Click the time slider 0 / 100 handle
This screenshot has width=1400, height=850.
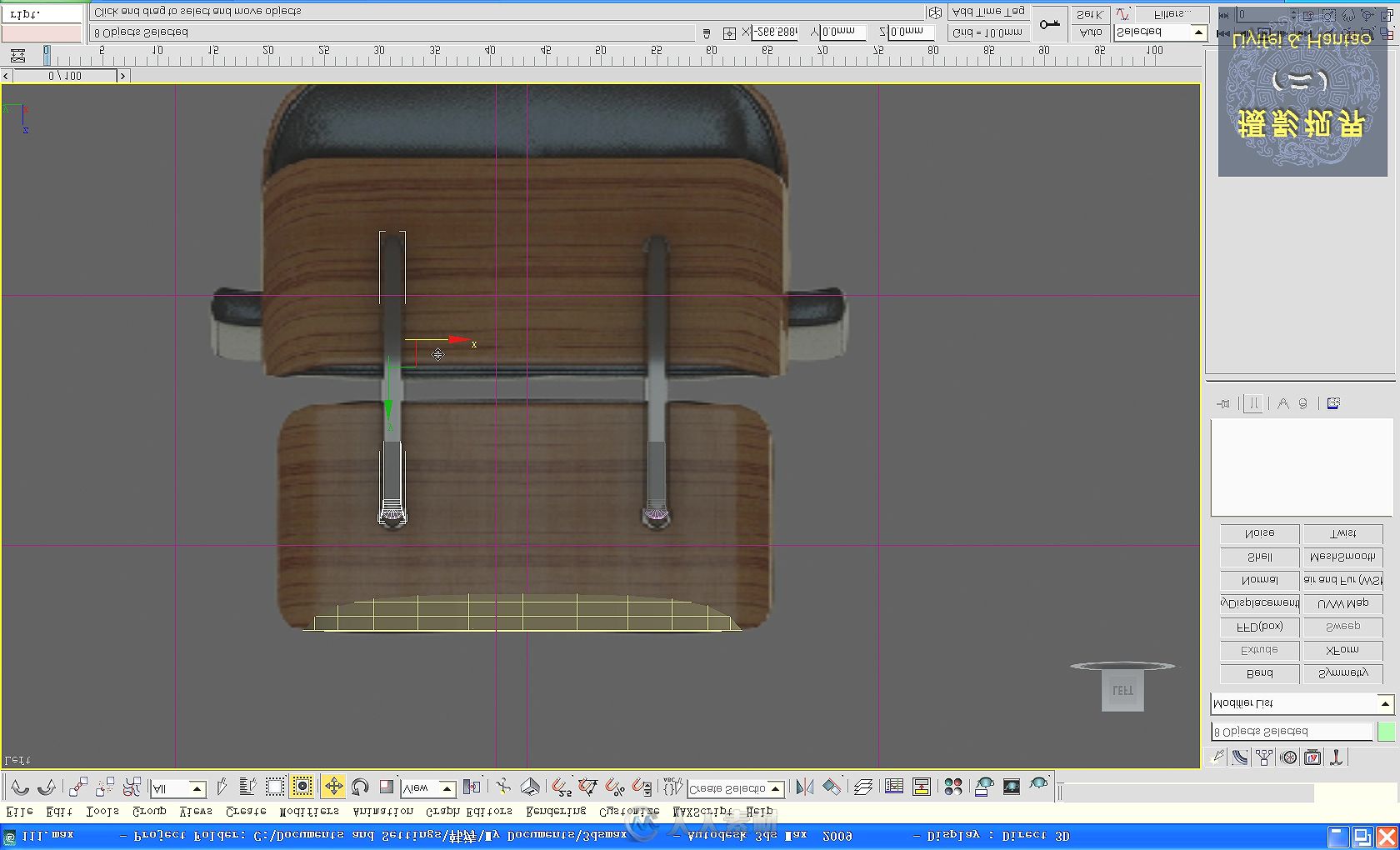coord(65,76)
